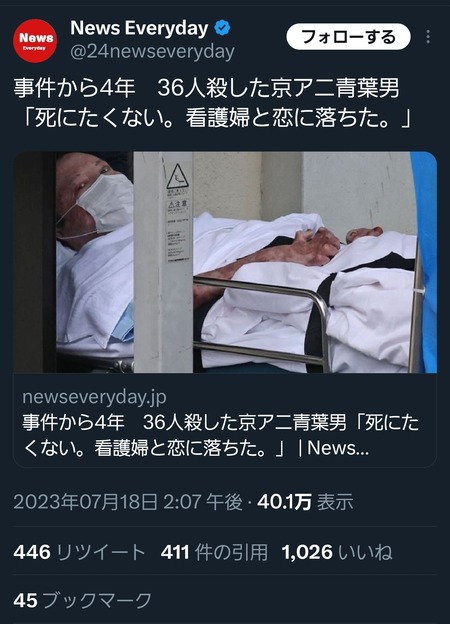Open the 40.1万 表示 view count

[305, 502]
